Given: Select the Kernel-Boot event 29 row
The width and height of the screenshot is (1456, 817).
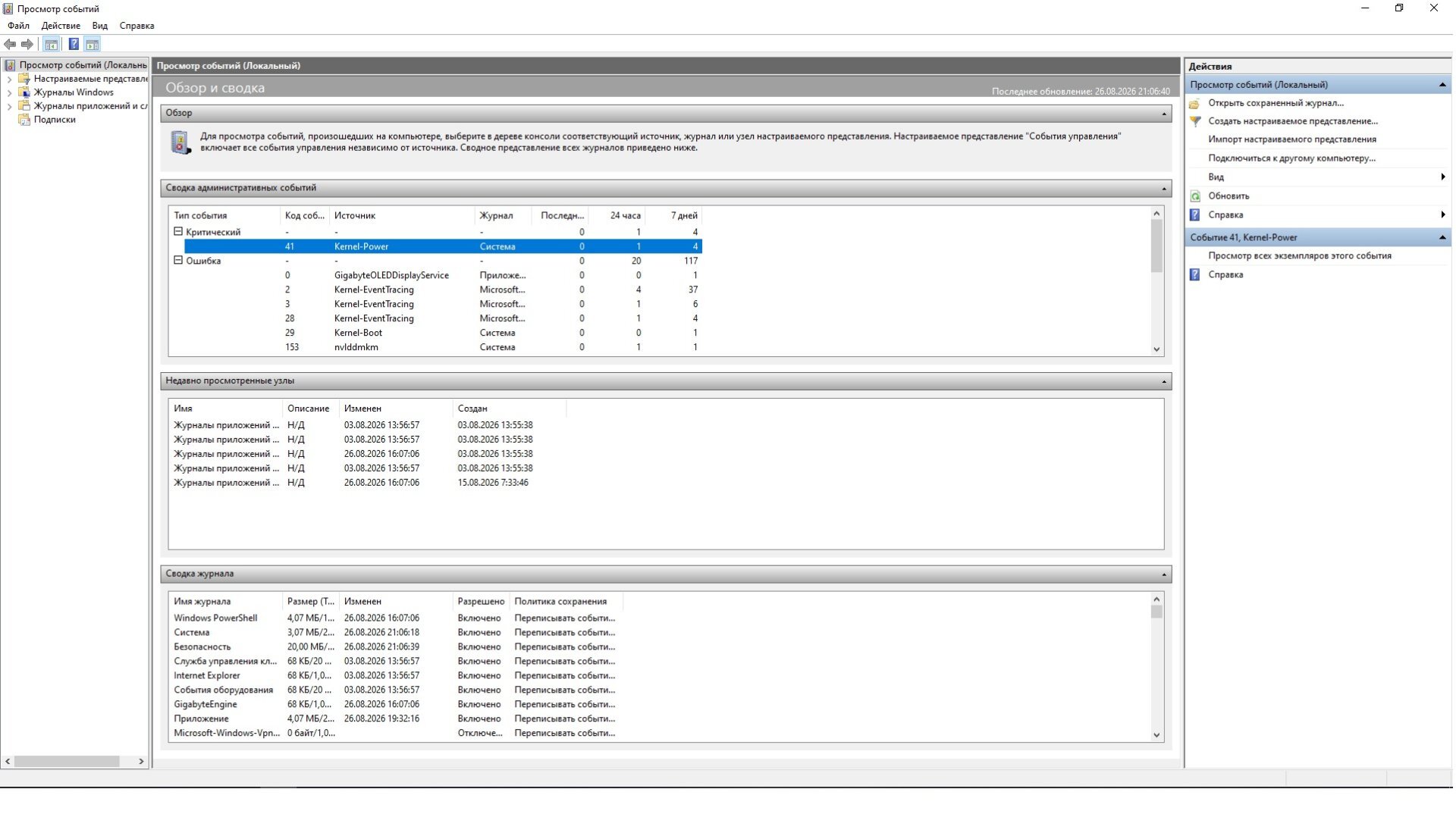Looking at the screenshot, I should pos(443,333).
